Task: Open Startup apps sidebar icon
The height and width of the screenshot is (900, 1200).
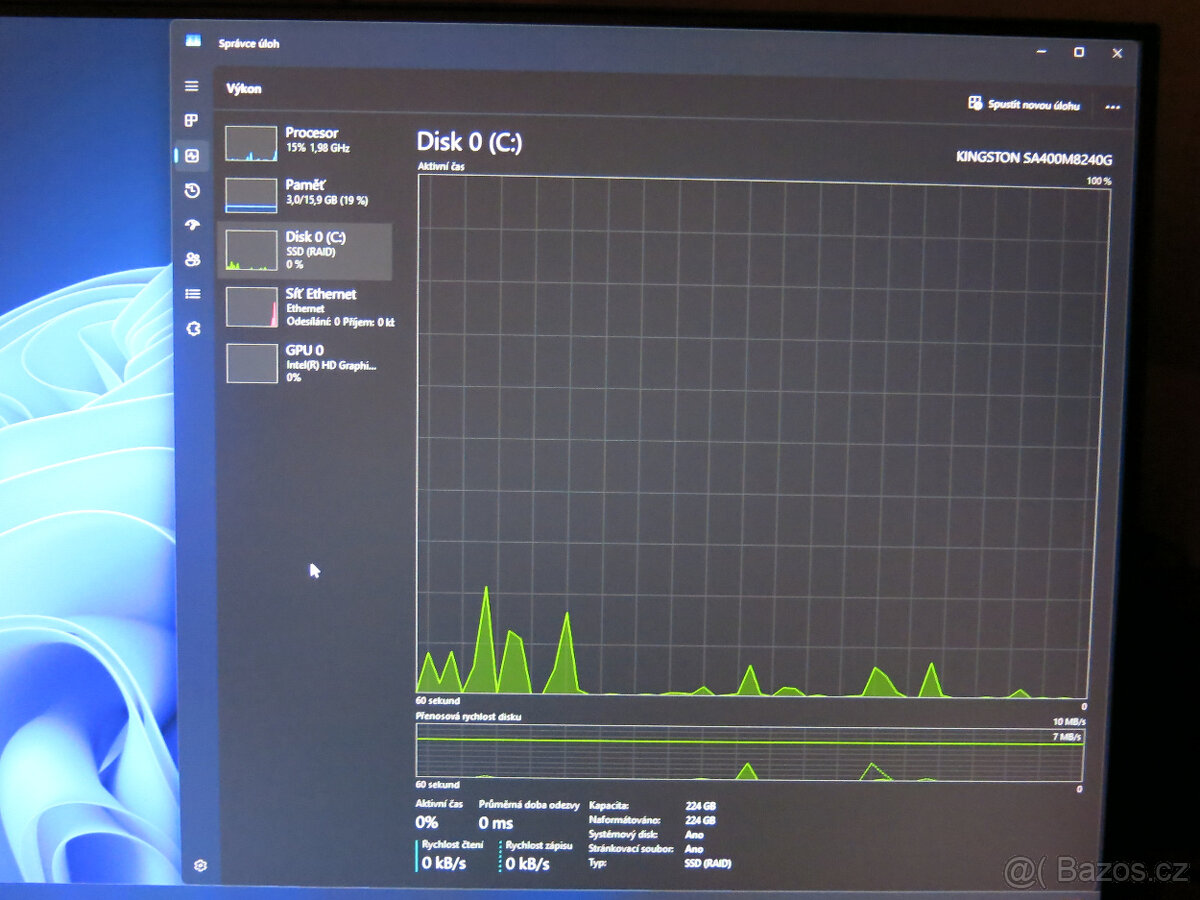Action: click(192, 225)
